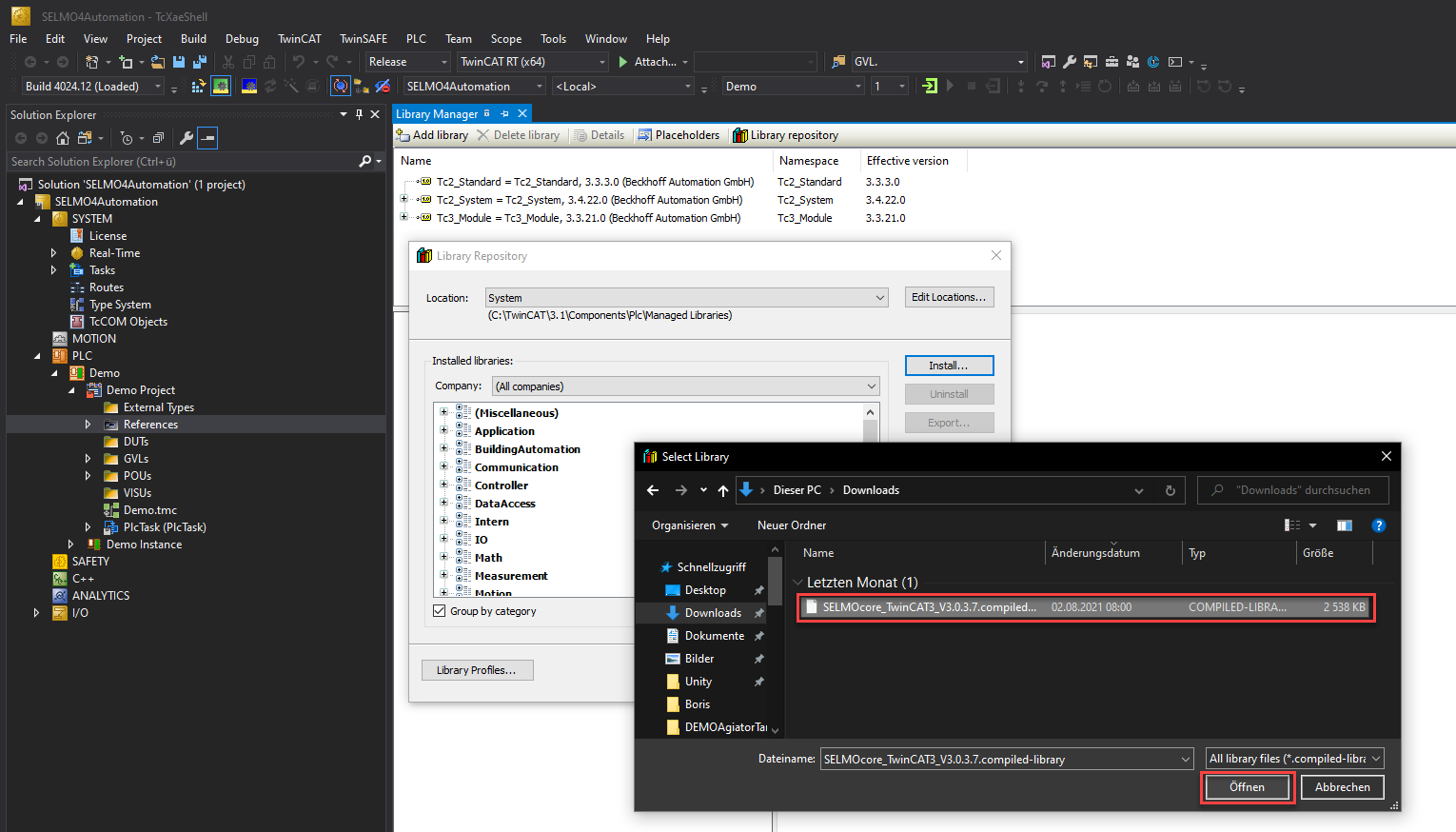Select the Tc2_System library row
The width and height of the screenshot is (1456, 832).
point(590,200)
